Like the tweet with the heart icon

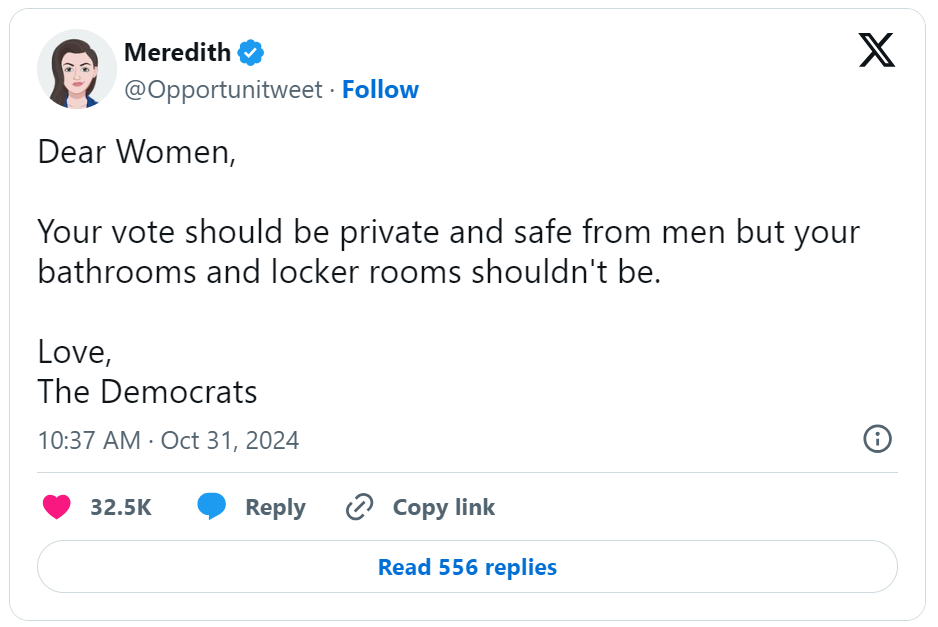click(57, 507)
